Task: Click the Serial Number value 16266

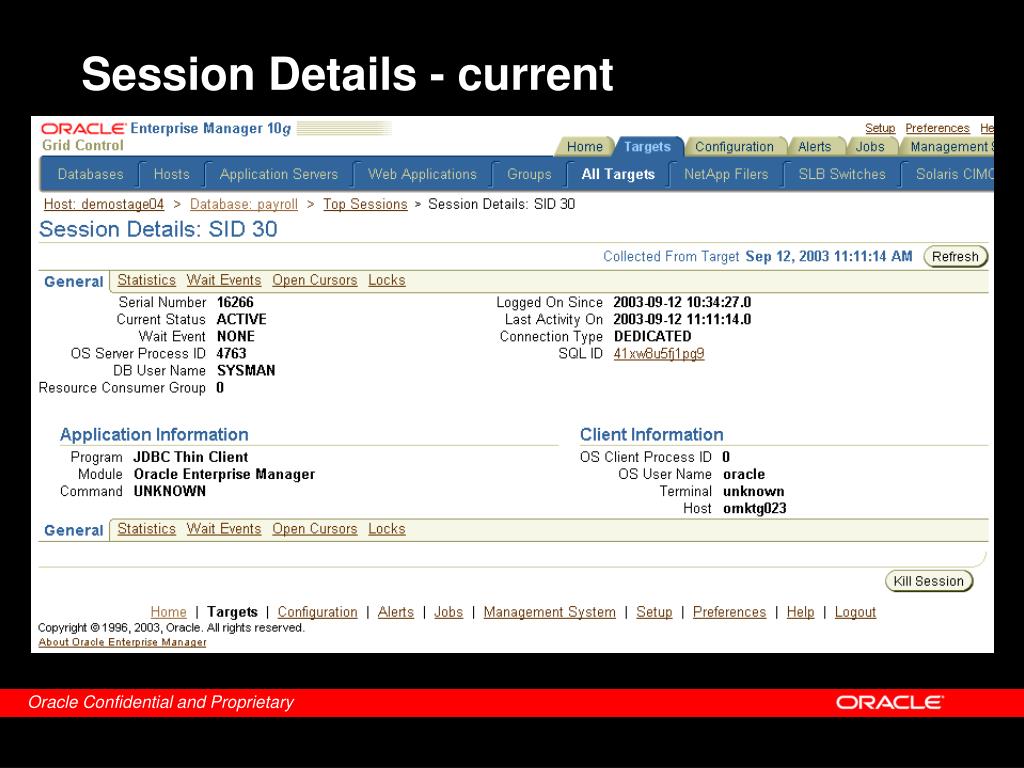Action: click(235, 302)
